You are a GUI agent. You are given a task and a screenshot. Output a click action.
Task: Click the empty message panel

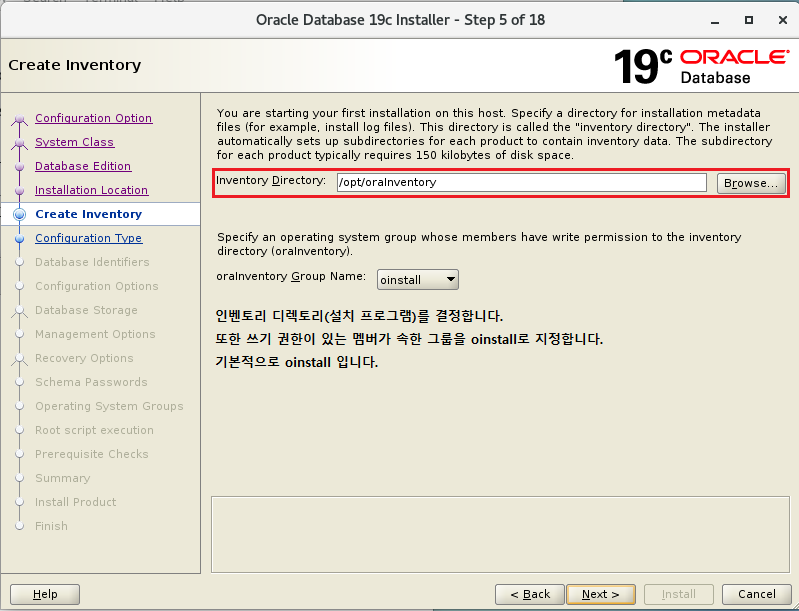[x=500, y=535]
